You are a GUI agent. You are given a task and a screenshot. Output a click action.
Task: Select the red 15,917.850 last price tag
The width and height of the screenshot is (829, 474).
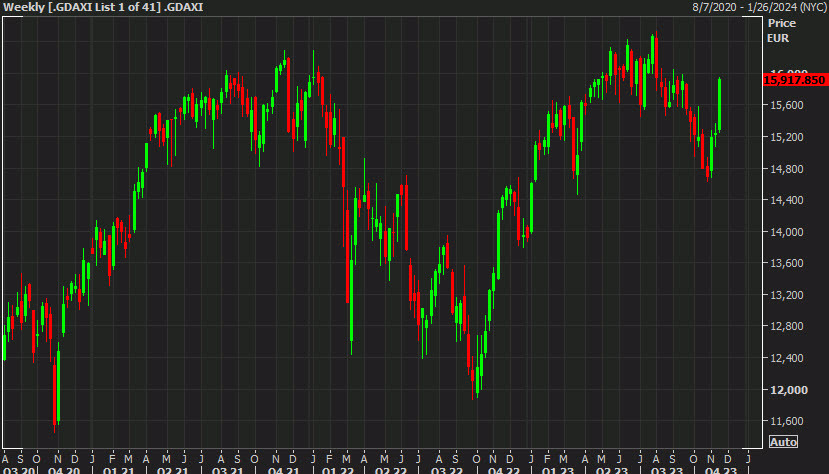pyautogui.click(x=795, y=80)
